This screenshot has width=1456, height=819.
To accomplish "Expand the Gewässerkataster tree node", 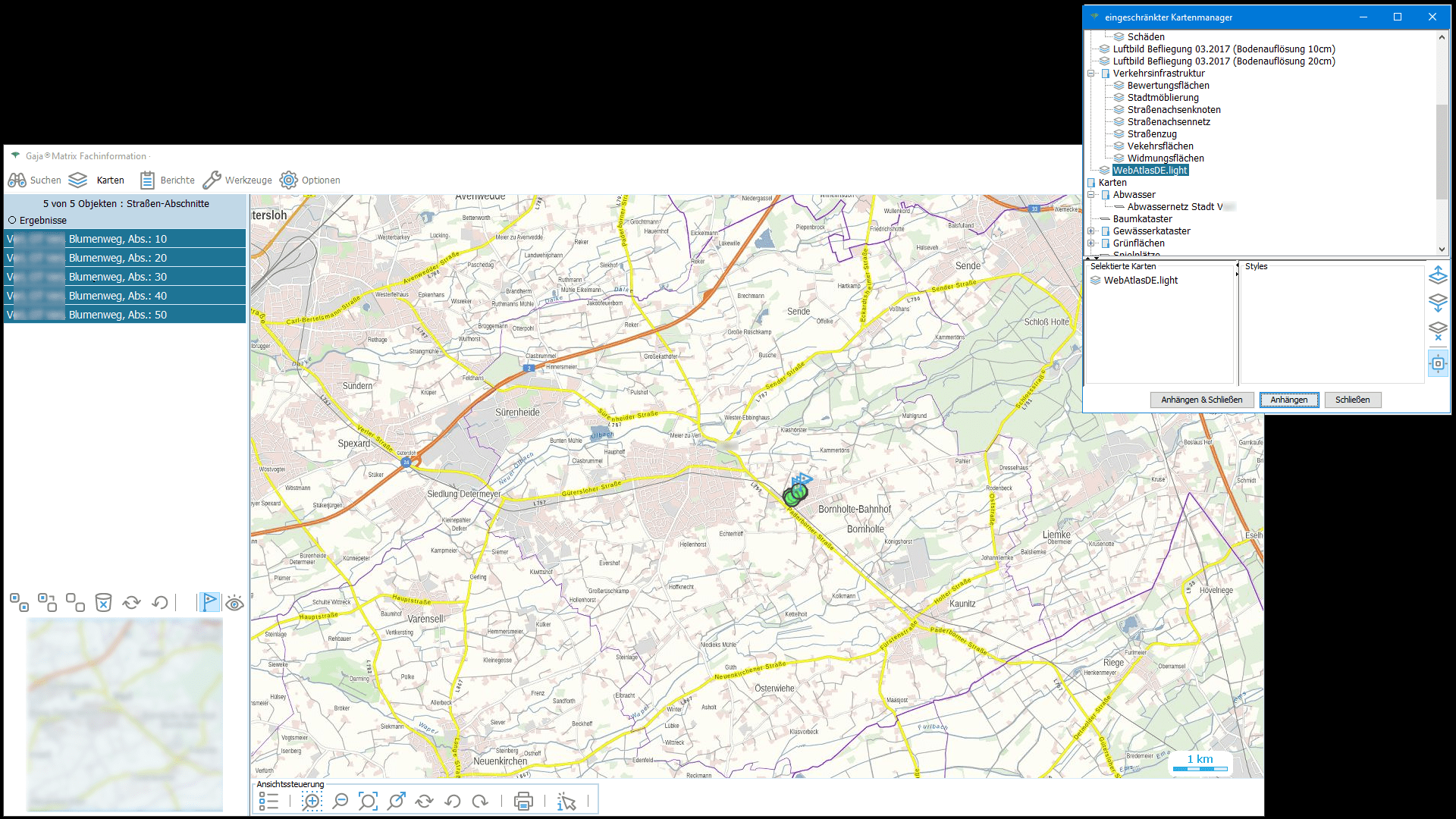I will coord(1091,231).
